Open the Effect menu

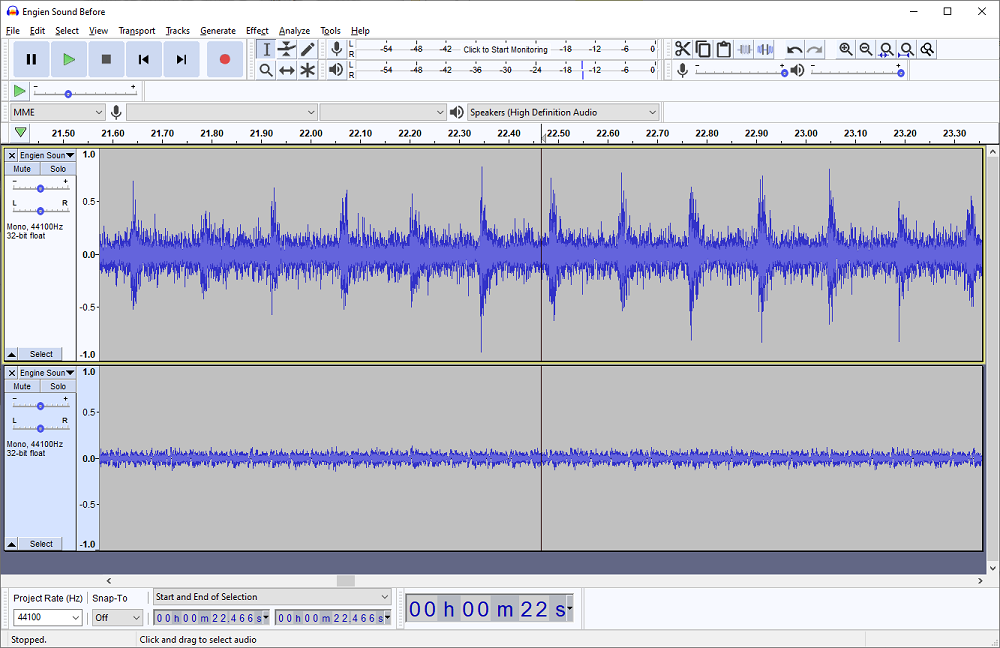257,31
